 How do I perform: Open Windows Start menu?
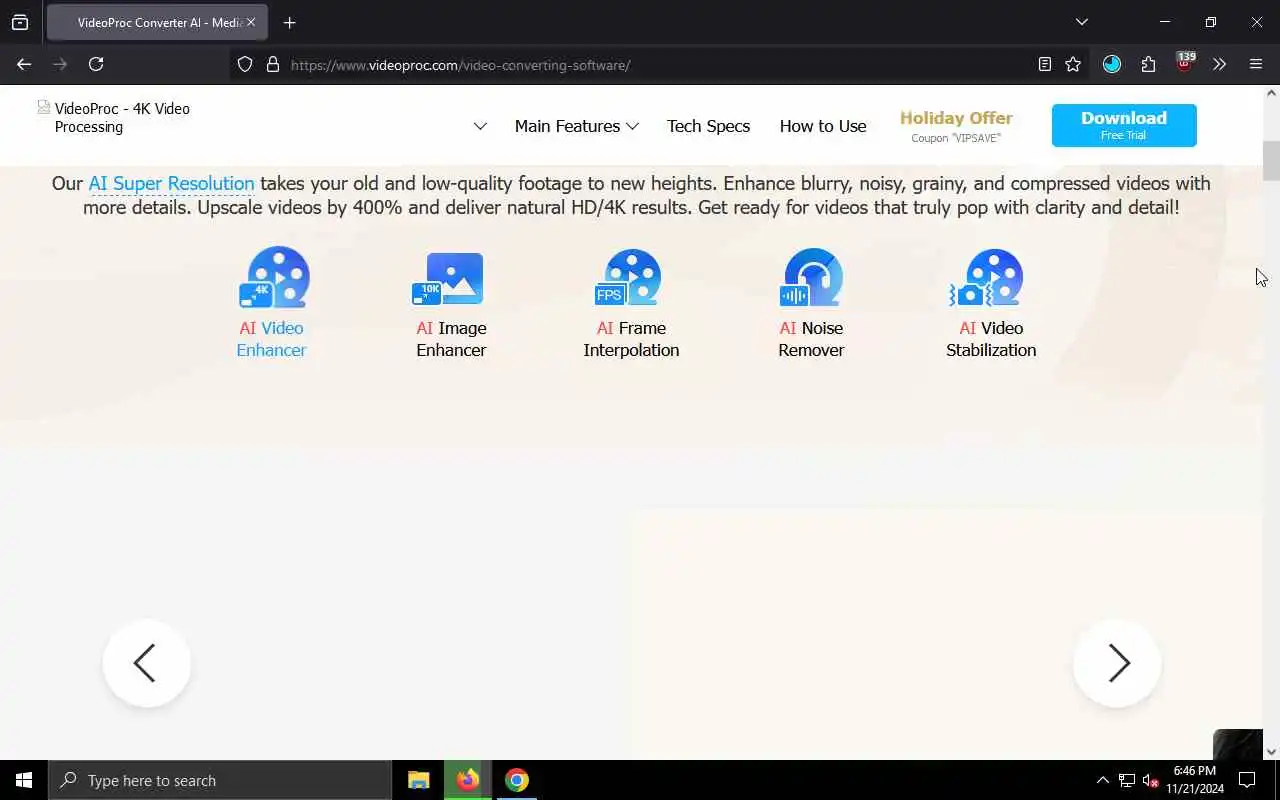[x=24, y=780]
